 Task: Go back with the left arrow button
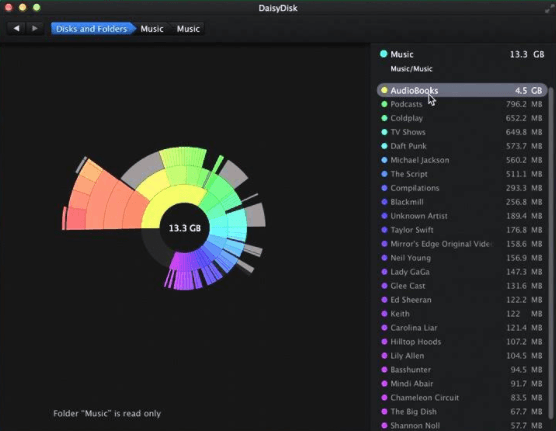click(16, 28)
